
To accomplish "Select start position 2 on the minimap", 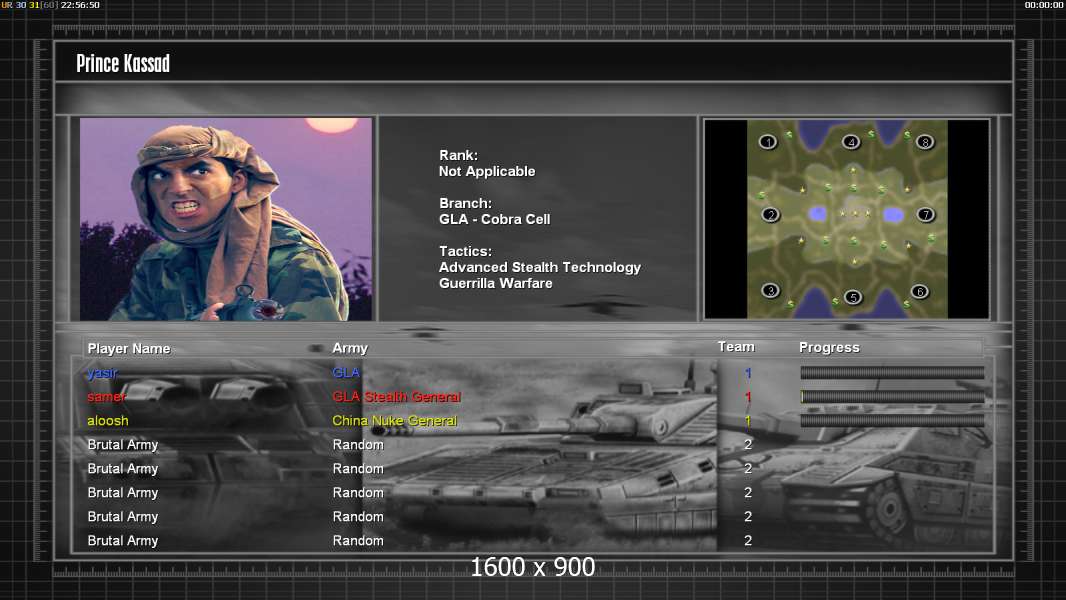I will [x=770, y=215].
